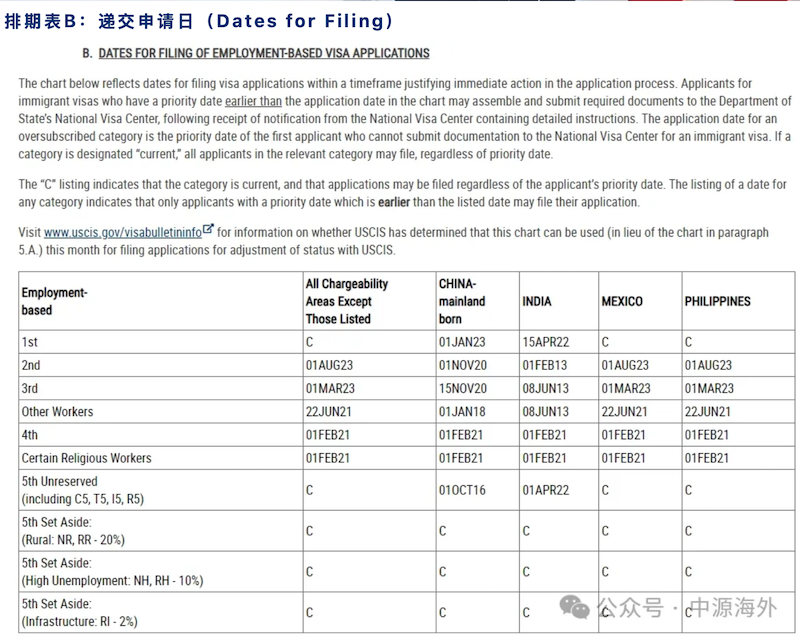Click the "Other Workers" row label

[x=58, y=411]
